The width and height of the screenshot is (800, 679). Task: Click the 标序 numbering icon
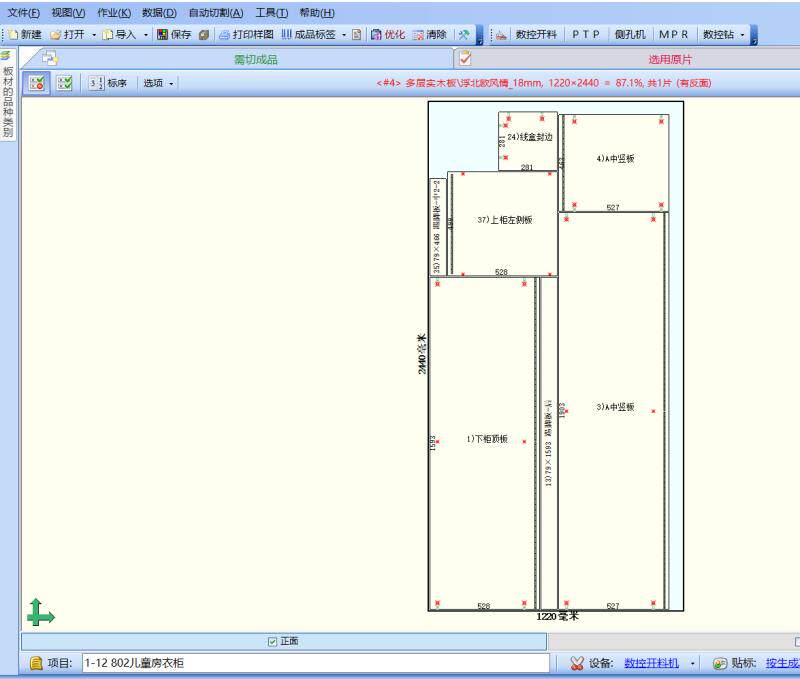[96, 83]
